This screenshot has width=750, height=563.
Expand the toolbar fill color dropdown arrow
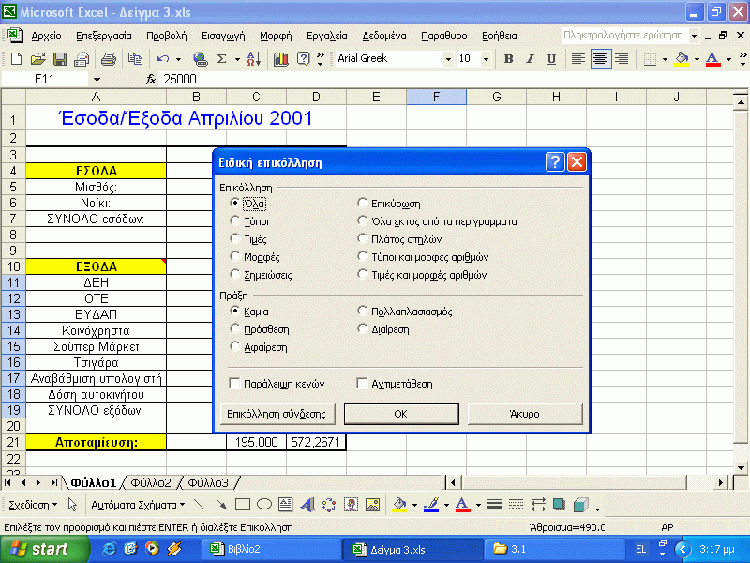click(x=696, y=59)
